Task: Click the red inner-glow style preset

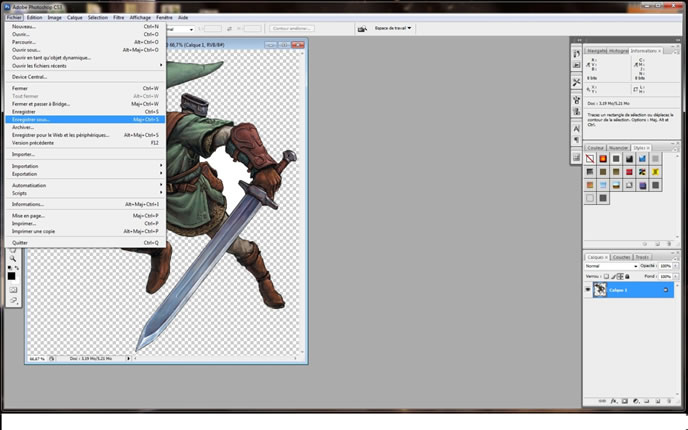Action: (603, 159)
